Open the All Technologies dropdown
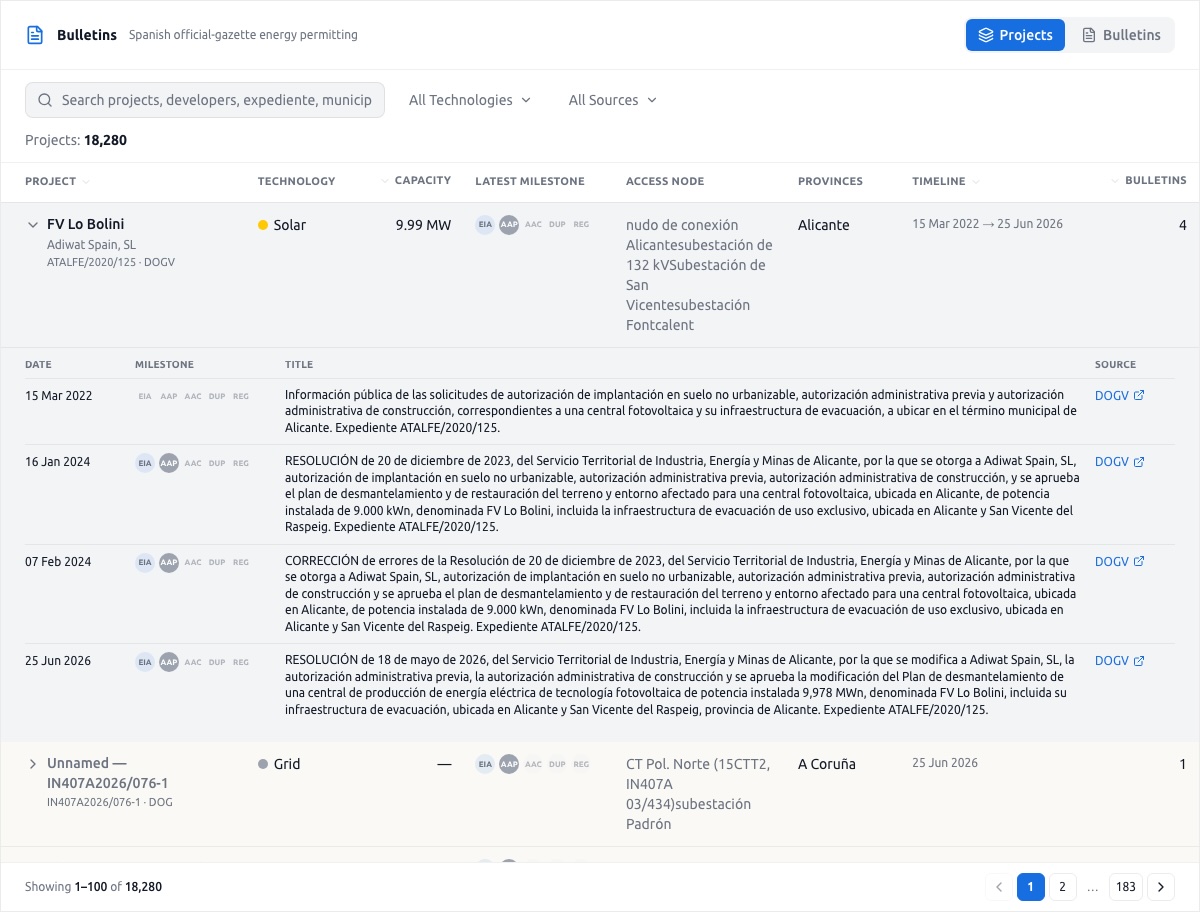 470,100
